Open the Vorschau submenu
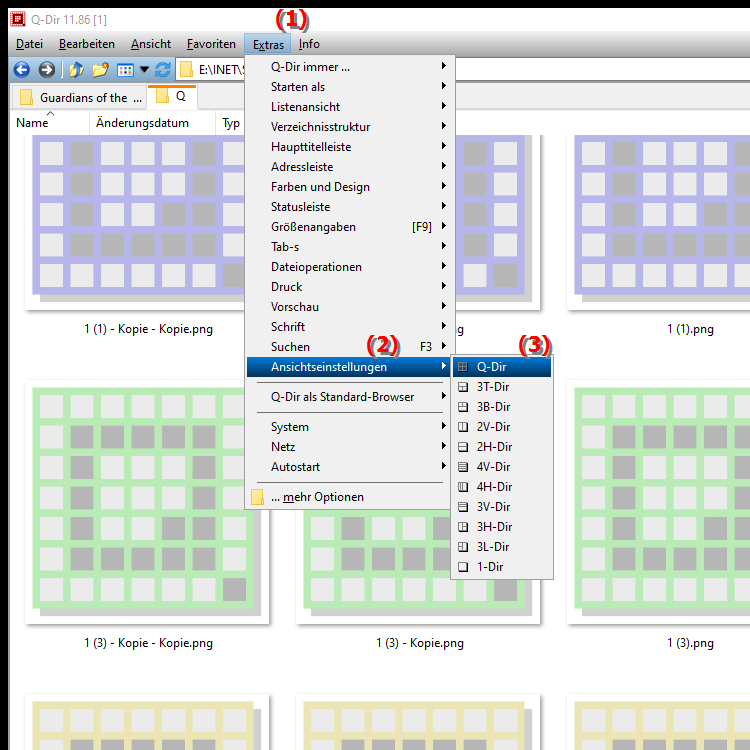The width and height of the screenshot is (750, 750). point(348,307)
